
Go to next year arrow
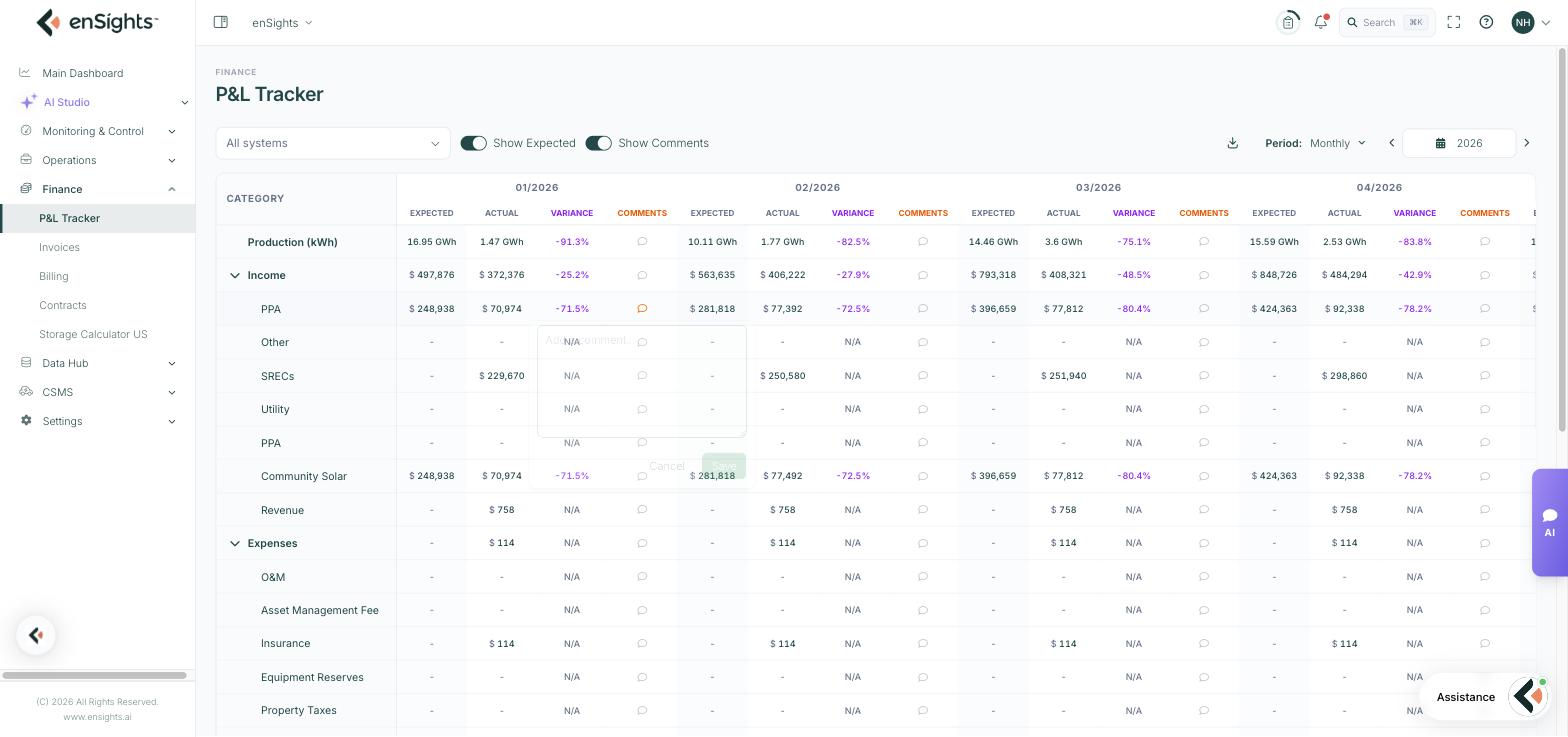click(1527, 143)
